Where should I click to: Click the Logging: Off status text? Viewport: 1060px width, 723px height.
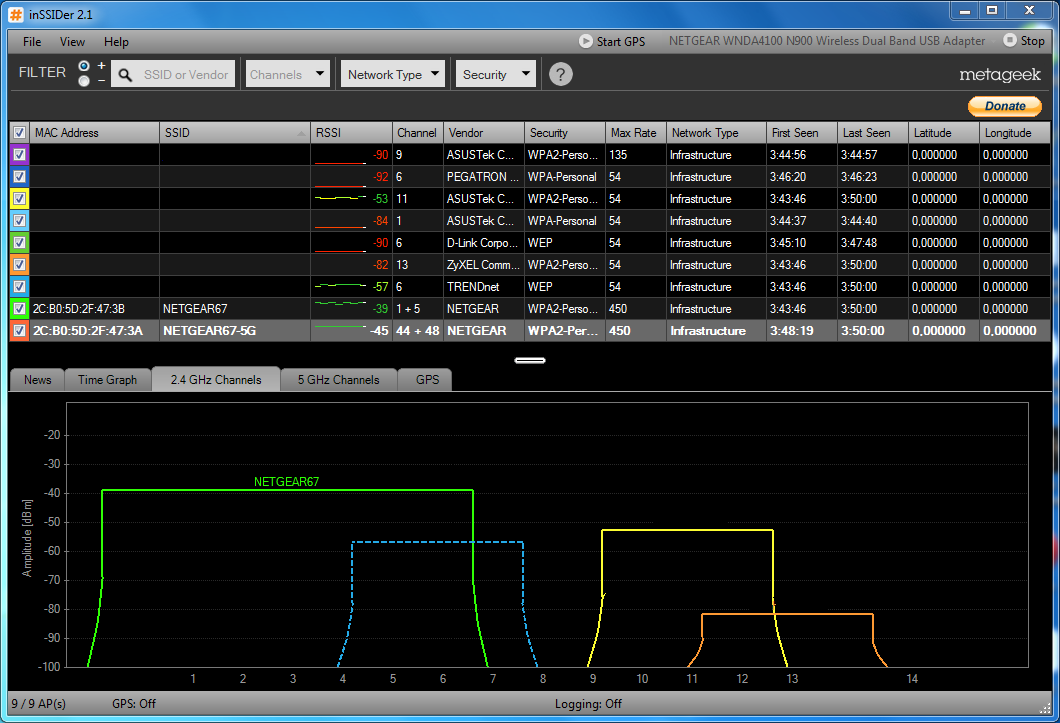[x=588, y=704]
